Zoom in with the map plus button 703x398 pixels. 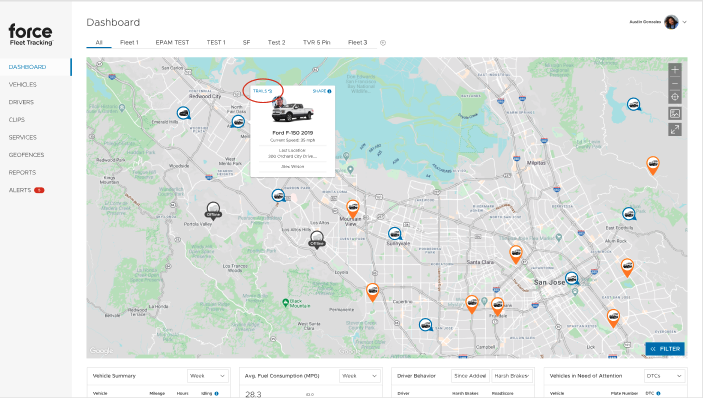click(675, 69)
